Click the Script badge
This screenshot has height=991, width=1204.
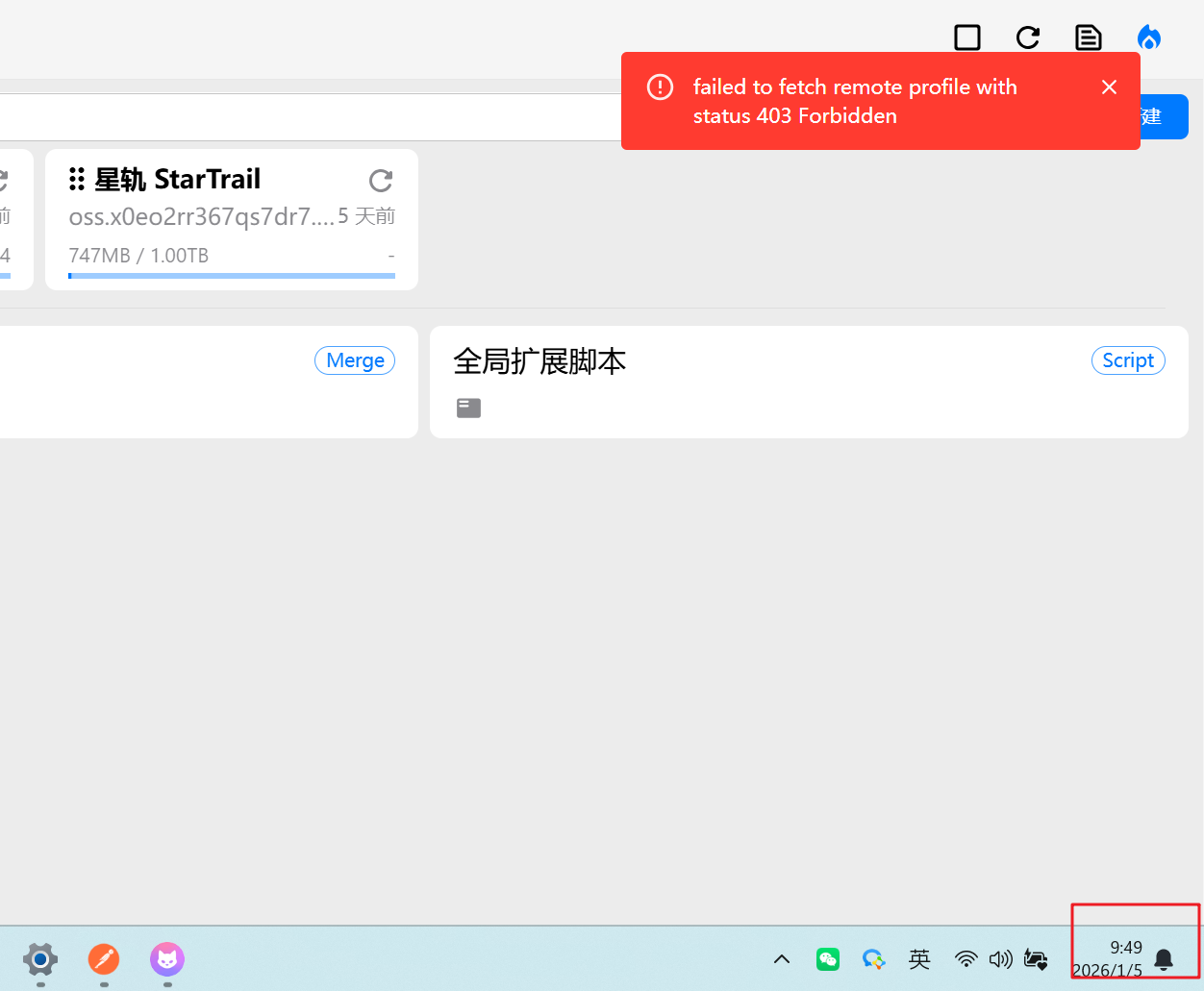click(1128, 360)
